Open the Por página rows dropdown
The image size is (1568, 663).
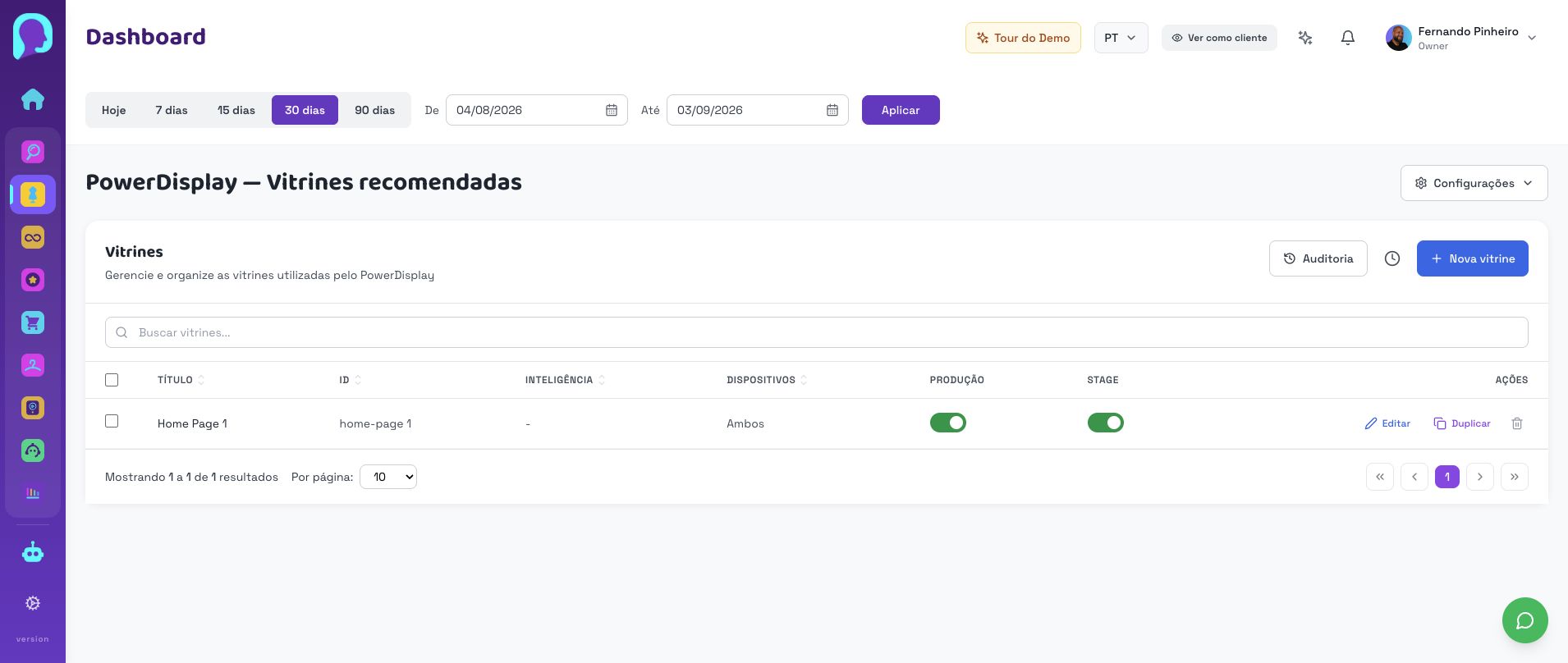pos(388,477)
